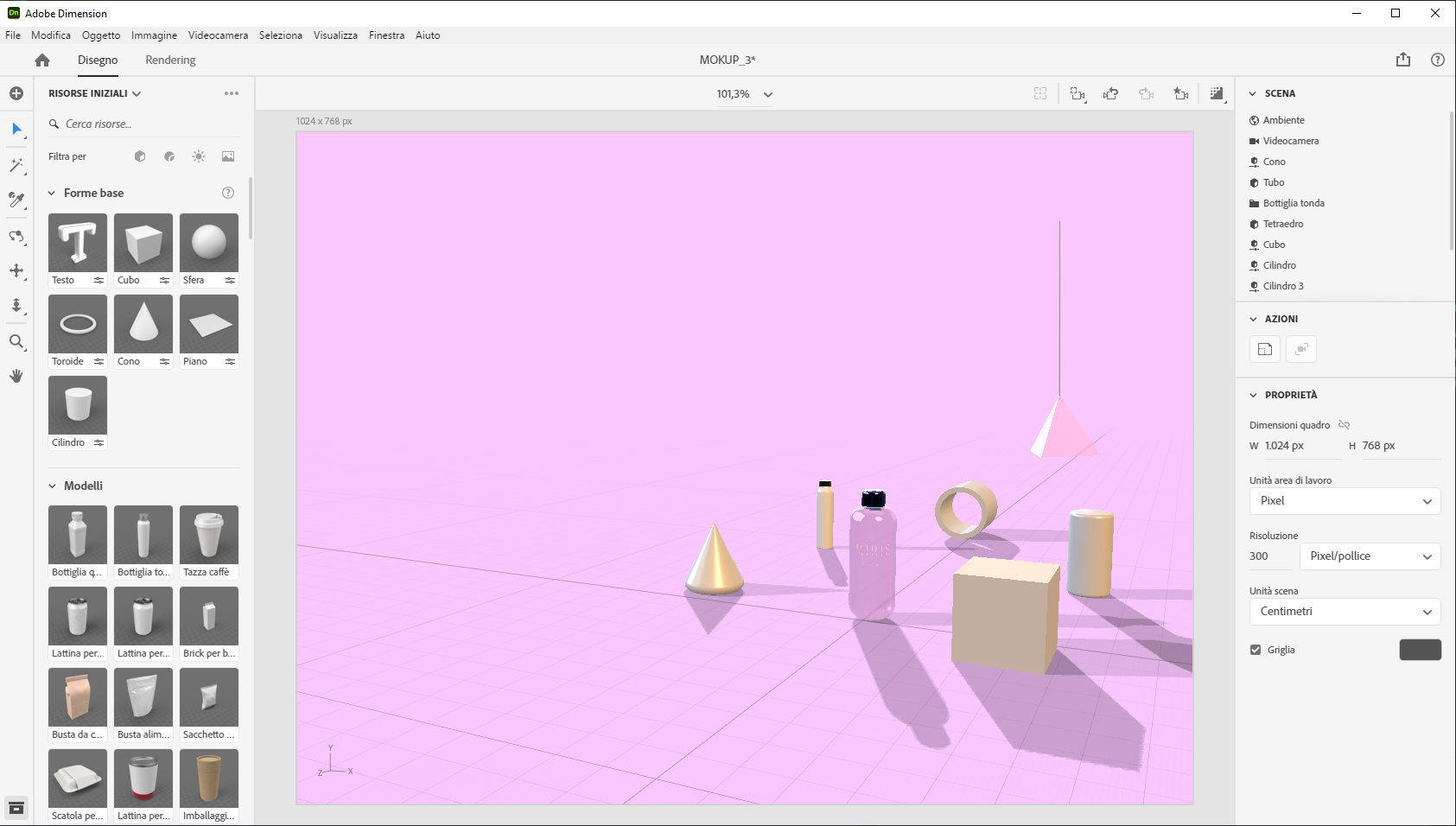
Task: Open the Share export icon
Action: pyautogui.click(x=1402, y=60)
